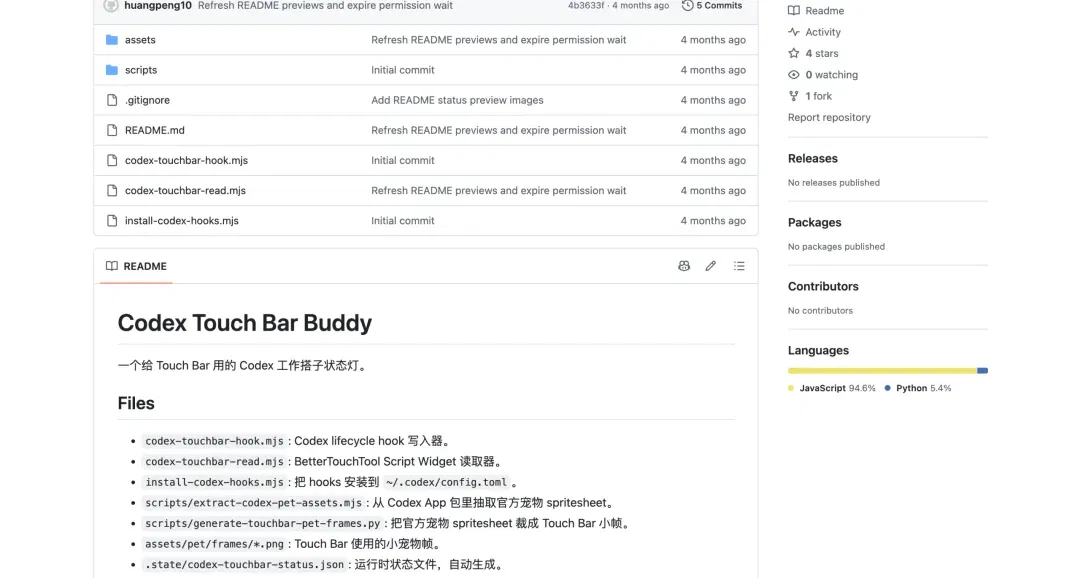Screen dimensions: 1080x578
Task: Click 'scripts/generate-touchbar-pet-frames.py' code text
Action: tap(262, 524)
